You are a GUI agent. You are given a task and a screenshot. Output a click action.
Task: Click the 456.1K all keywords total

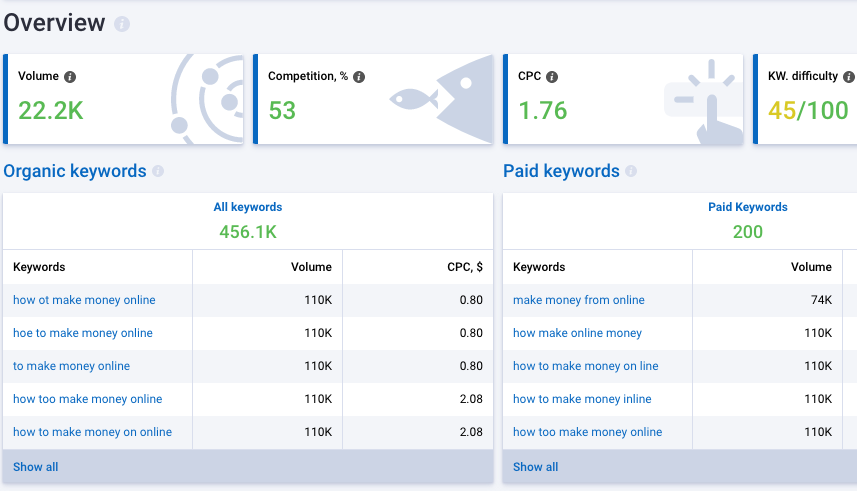tap(248, 232)
